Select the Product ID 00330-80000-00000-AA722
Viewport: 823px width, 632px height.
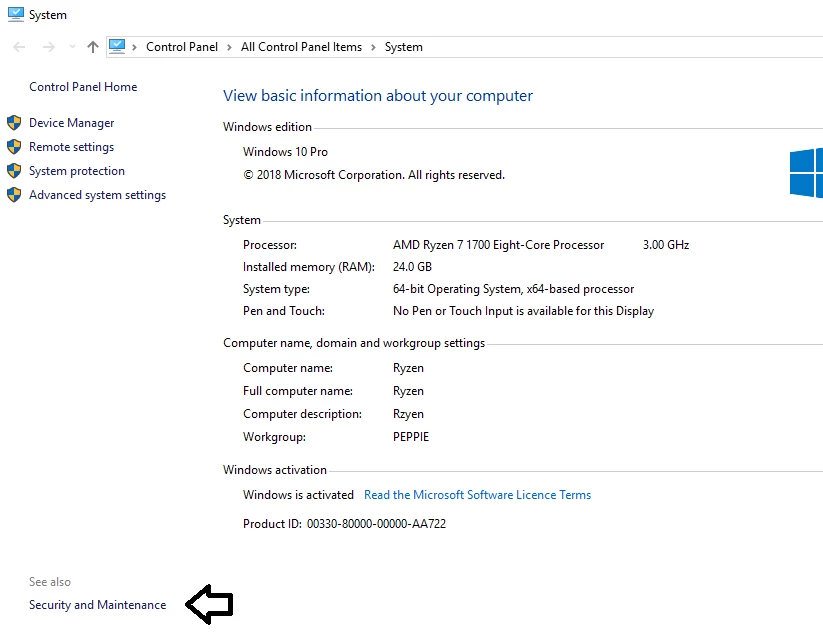(376, 524)
